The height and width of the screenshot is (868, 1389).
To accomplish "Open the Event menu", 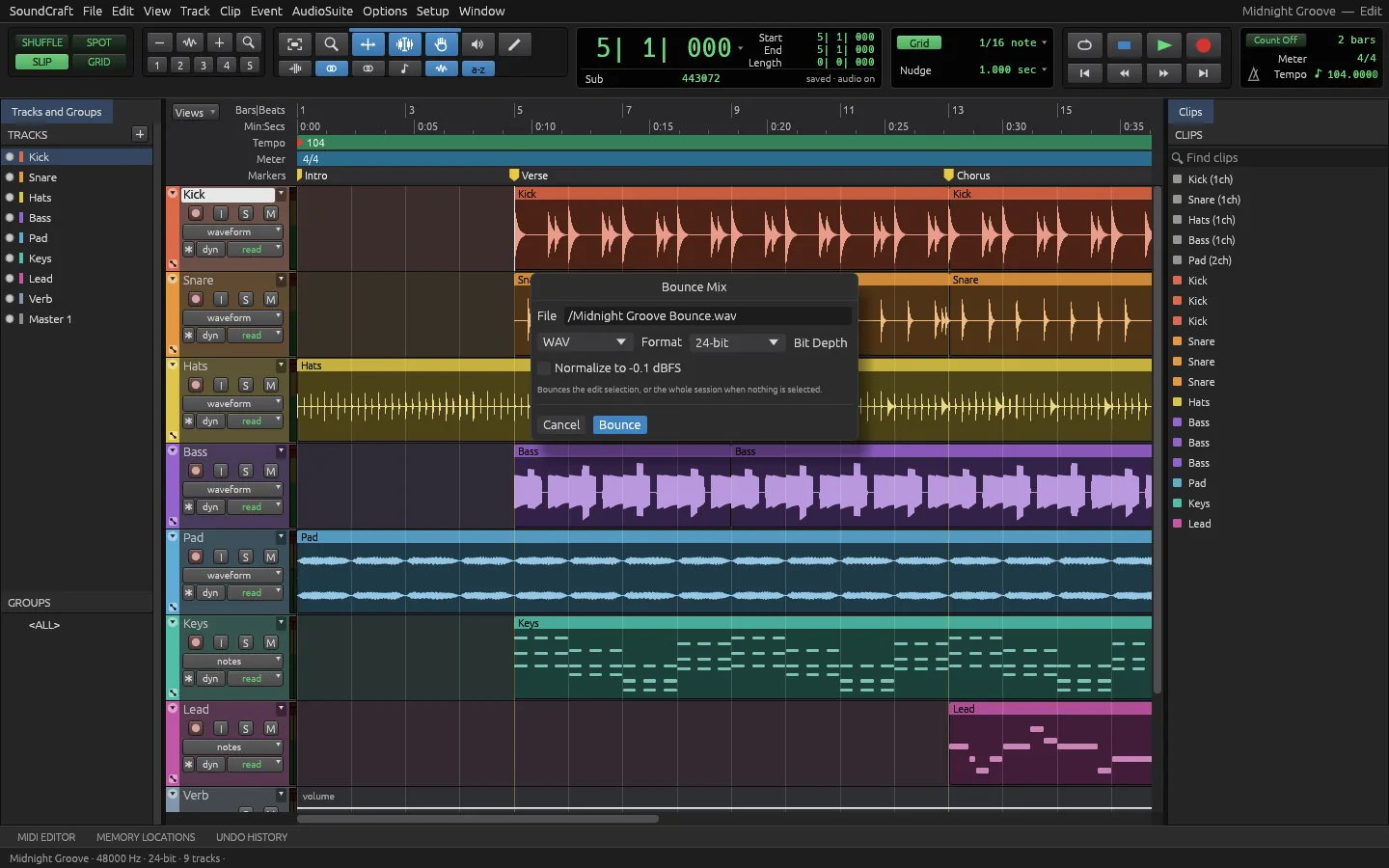I will point(266,11).
